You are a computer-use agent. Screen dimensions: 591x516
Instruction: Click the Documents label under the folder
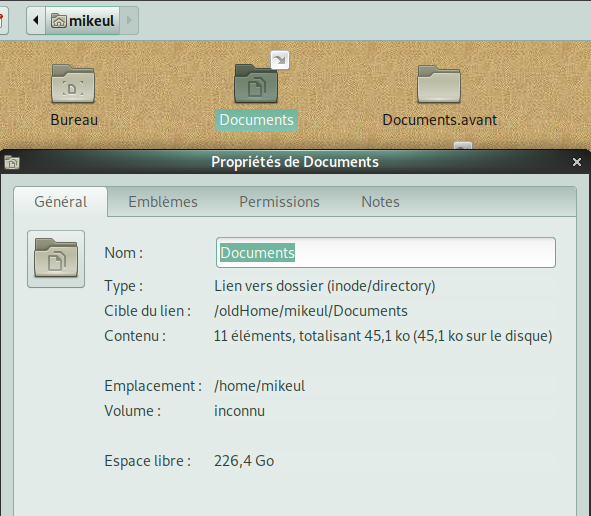(256, 120)
